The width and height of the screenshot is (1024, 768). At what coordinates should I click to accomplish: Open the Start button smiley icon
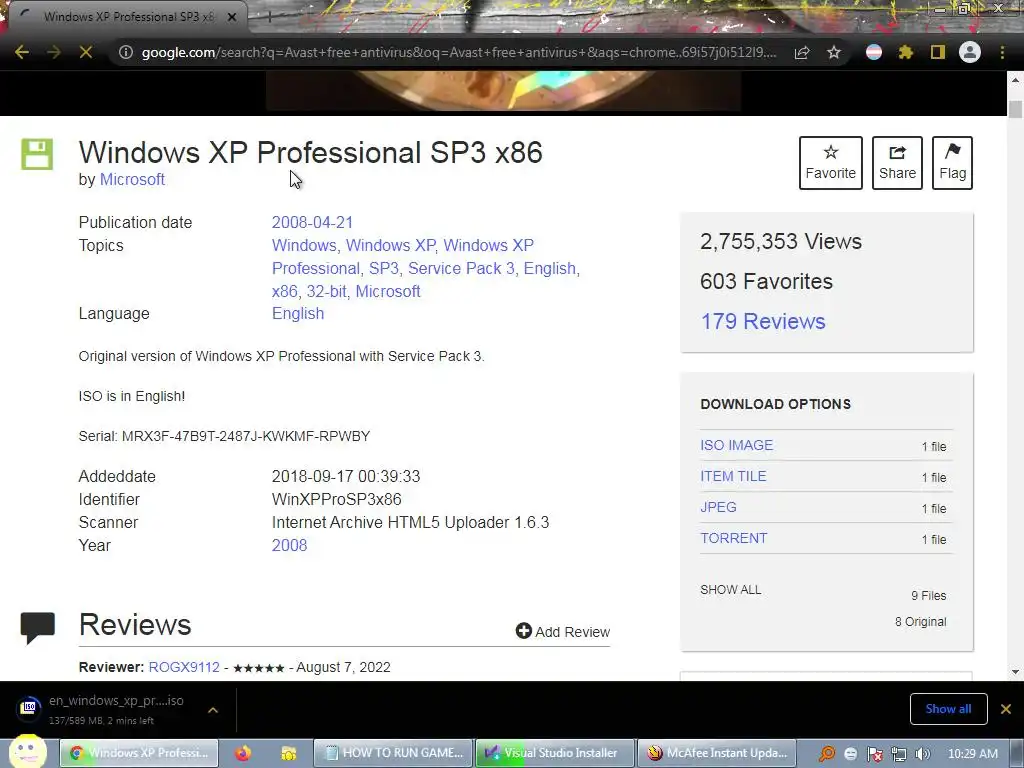point(27,752)
